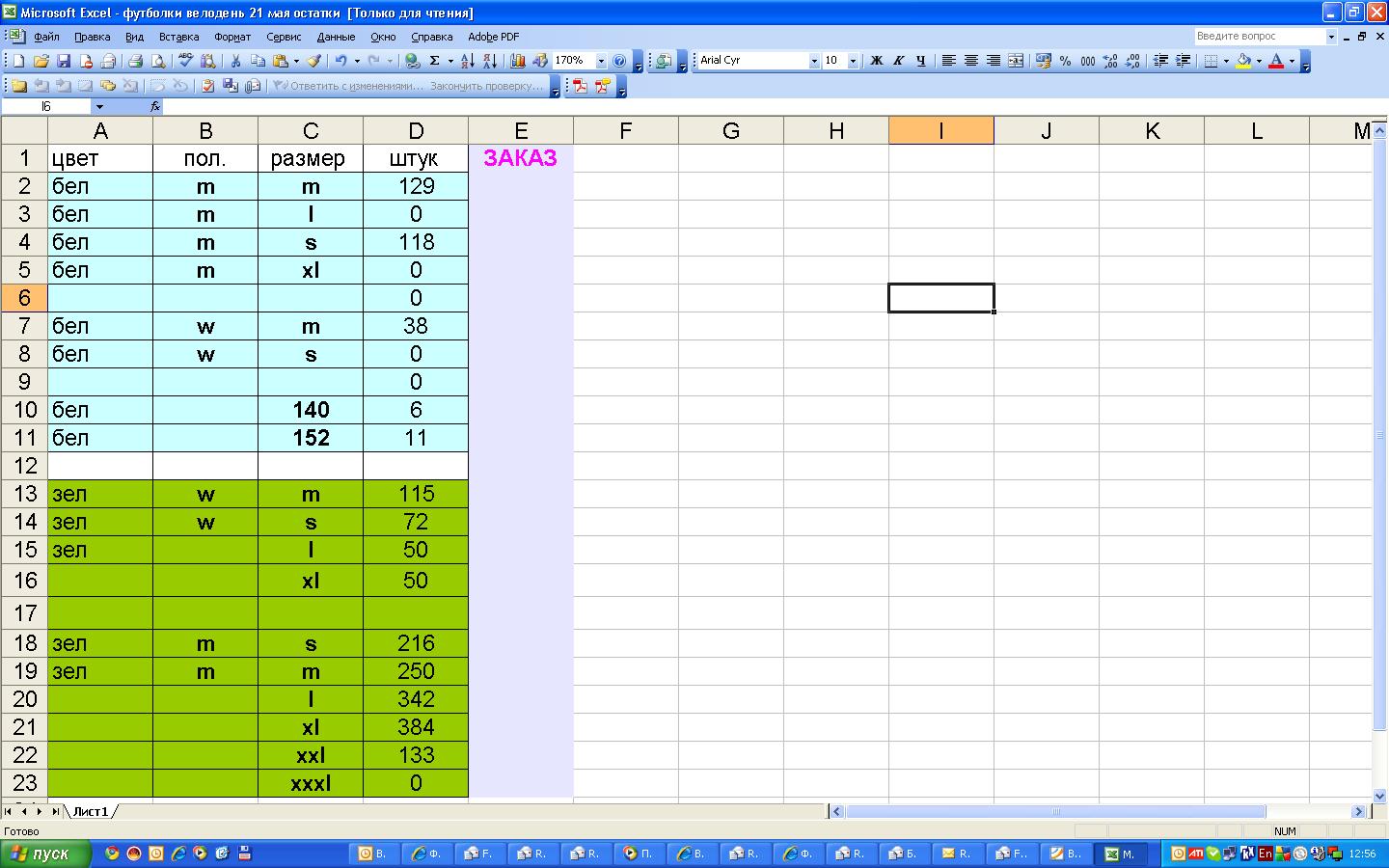Sort ascending with the А-Я icon
Screen dimensions: 1389x868
467,61
